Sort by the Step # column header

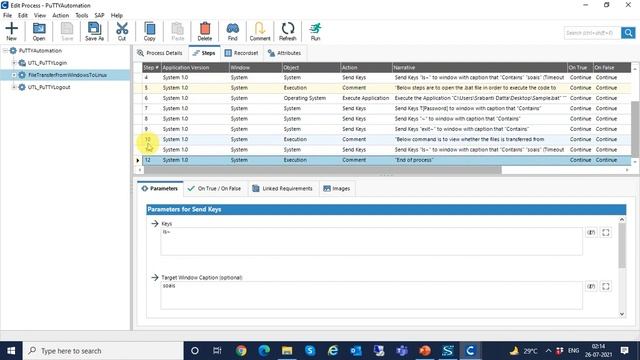point(151,67)
